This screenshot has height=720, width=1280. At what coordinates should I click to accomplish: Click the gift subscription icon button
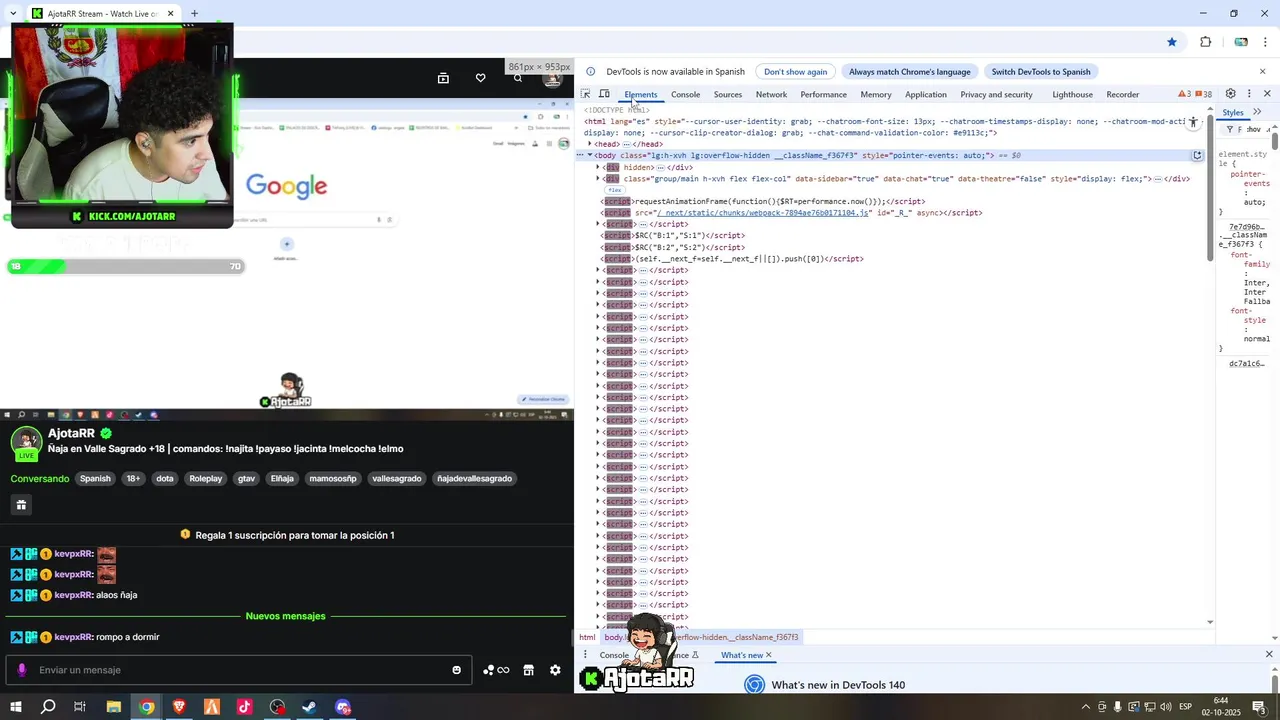point(21,505)
